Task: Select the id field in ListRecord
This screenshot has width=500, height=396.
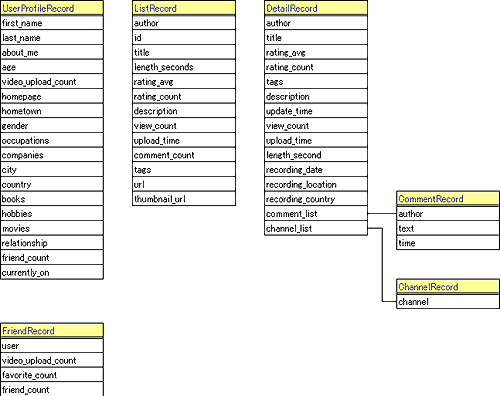Action: pos(184,37)
